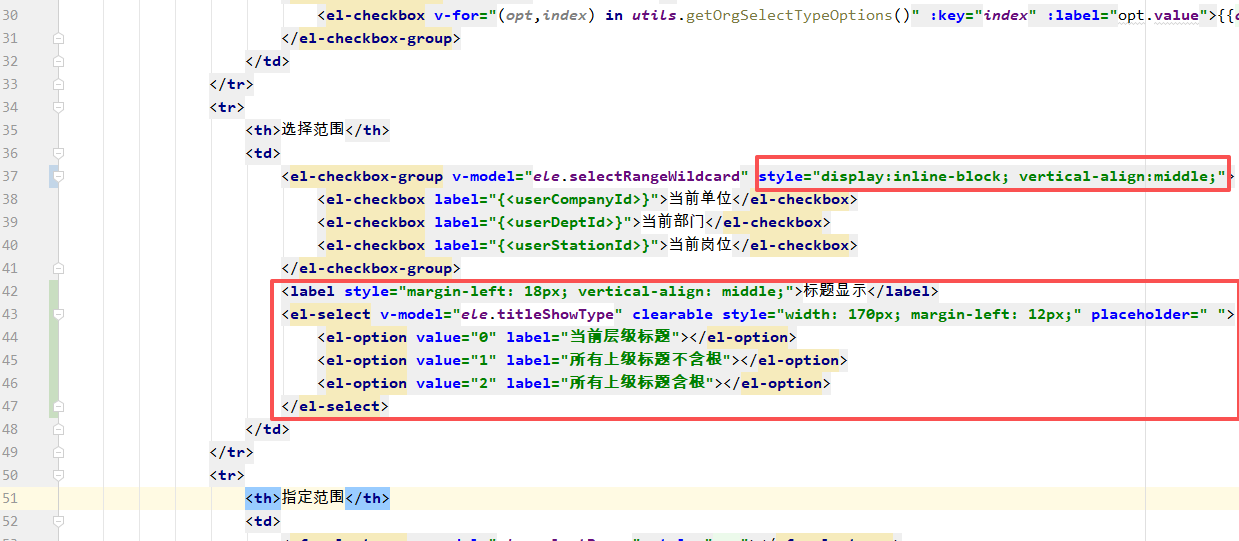This screenshot has height=541, width=1239.
Task: Click fold end marker on line 47
Action: coord(58,407)
